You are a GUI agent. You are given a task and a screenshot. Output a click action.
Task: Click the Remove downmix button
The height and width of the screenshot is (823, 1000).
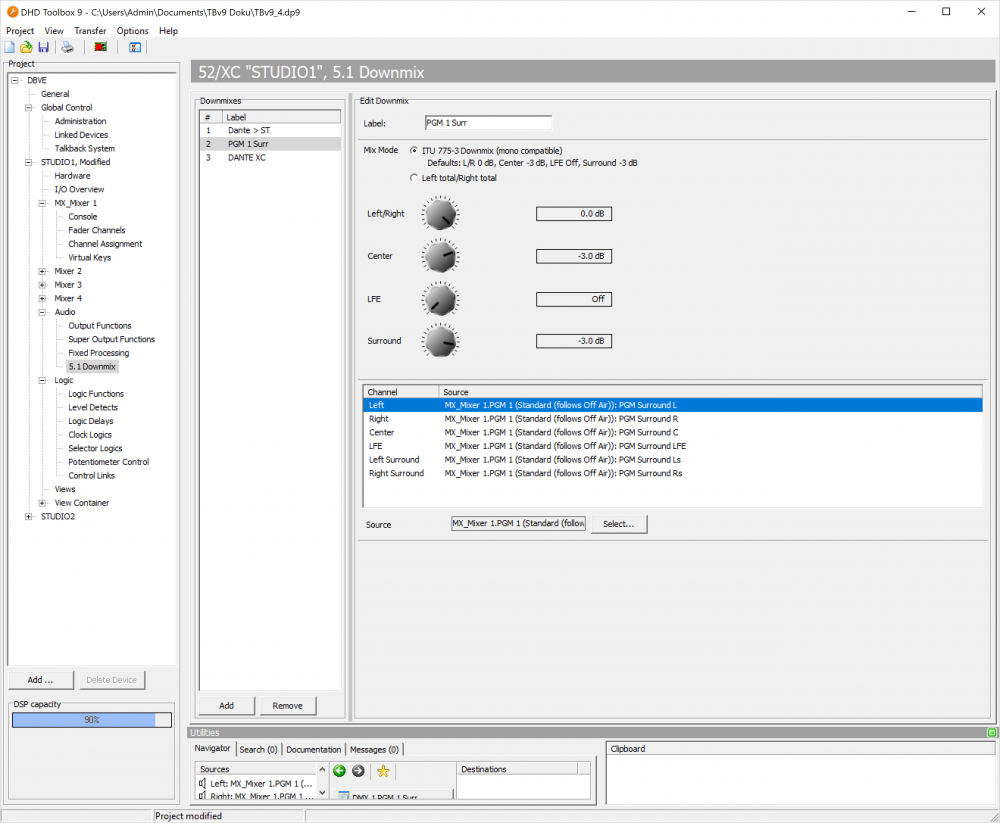click(x=288, y=706)
